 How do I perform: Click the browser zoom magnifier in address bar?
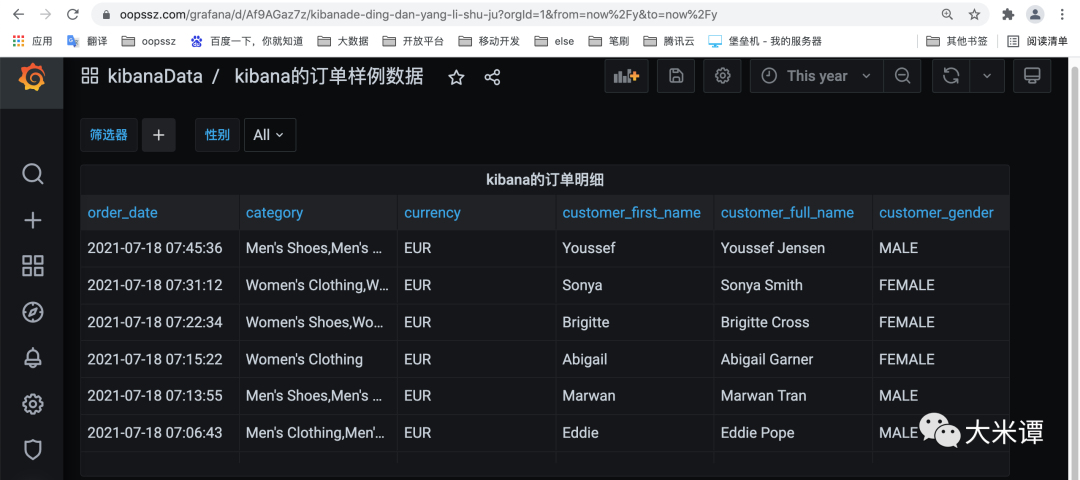pyautogui.click(x=947, y=14)
